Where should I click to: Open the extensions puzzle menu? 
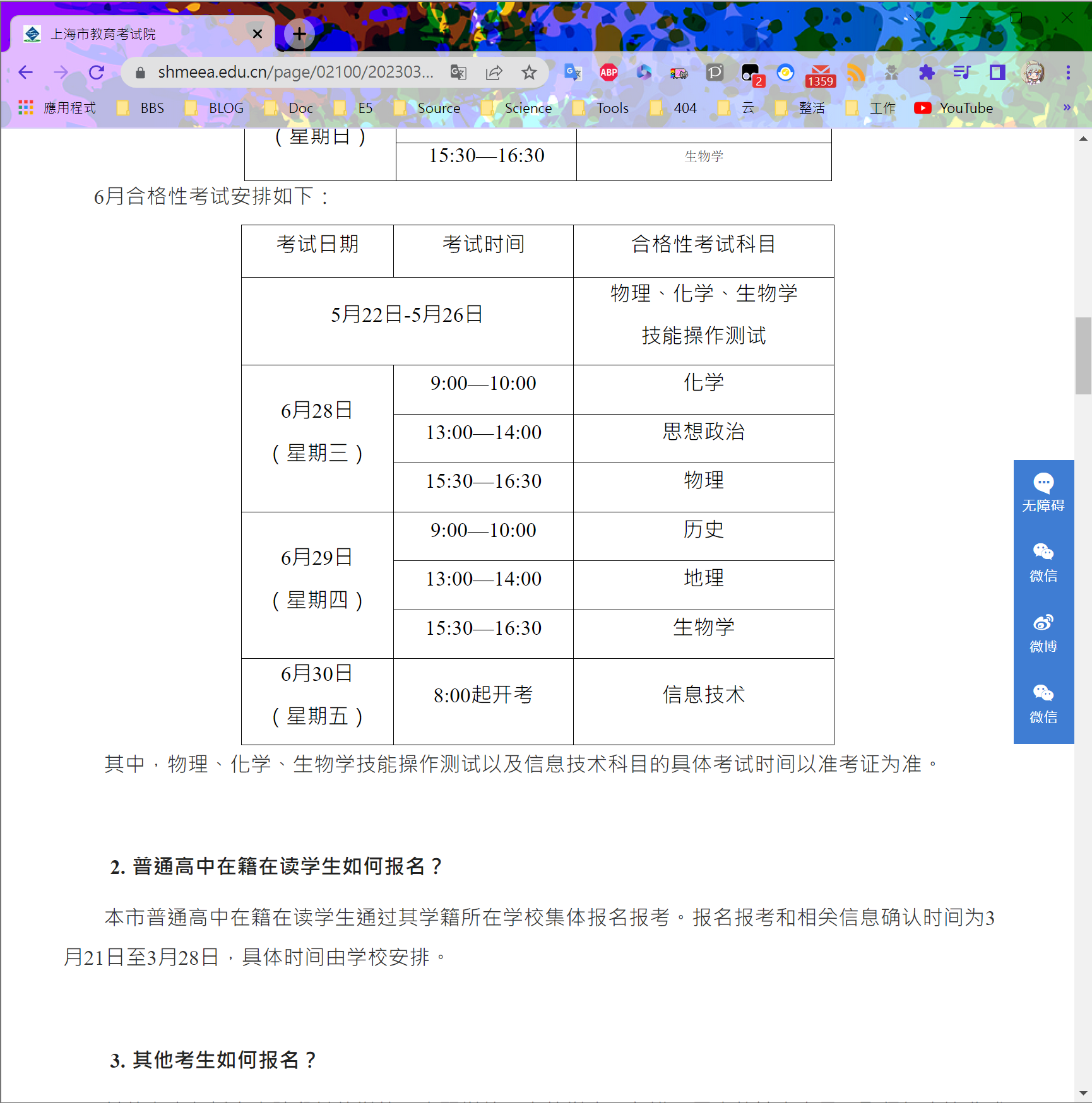(926, 73)
